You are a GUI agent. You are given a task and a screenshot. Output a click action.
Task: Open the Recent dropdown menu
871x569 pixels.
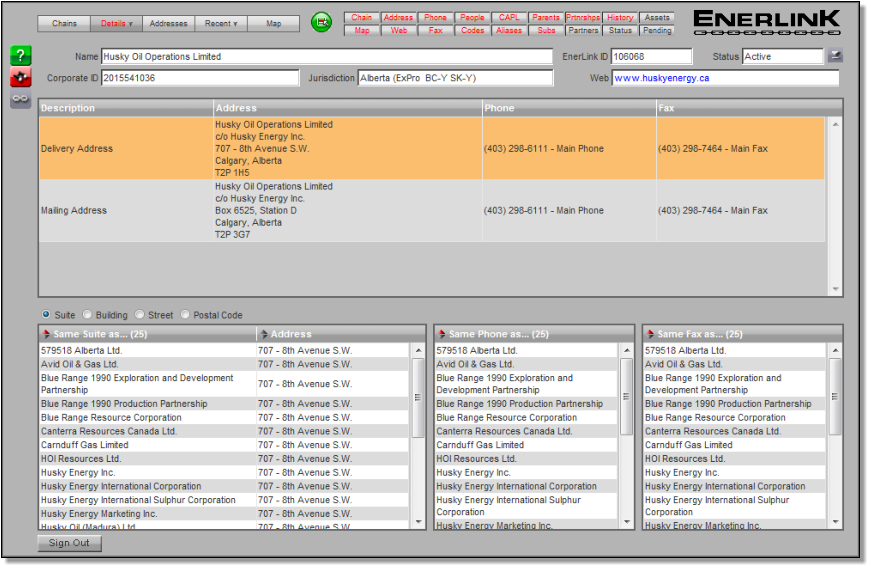(x=221, y=23)
